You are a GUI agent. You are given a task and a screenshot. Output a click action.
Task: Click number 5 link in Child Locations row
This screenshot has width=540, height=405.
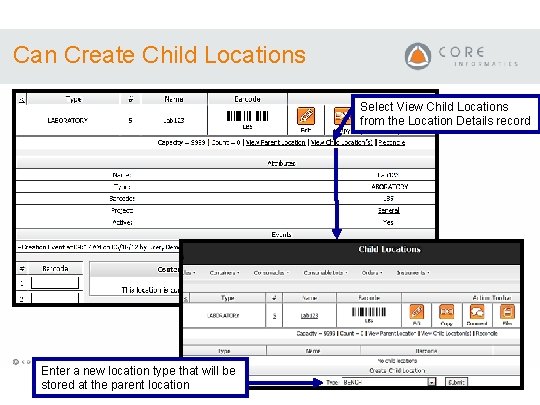pos(274,315)
